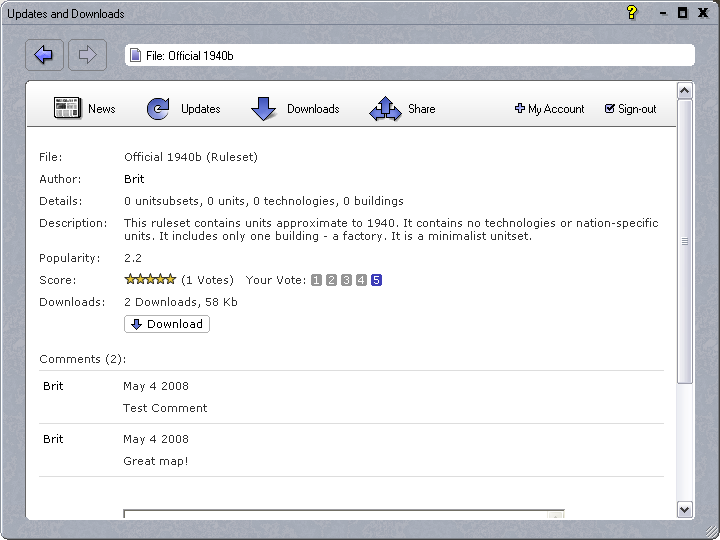Screen dimensions: 720x540
Task: Click the yellow help question mark
Action: 631,13
